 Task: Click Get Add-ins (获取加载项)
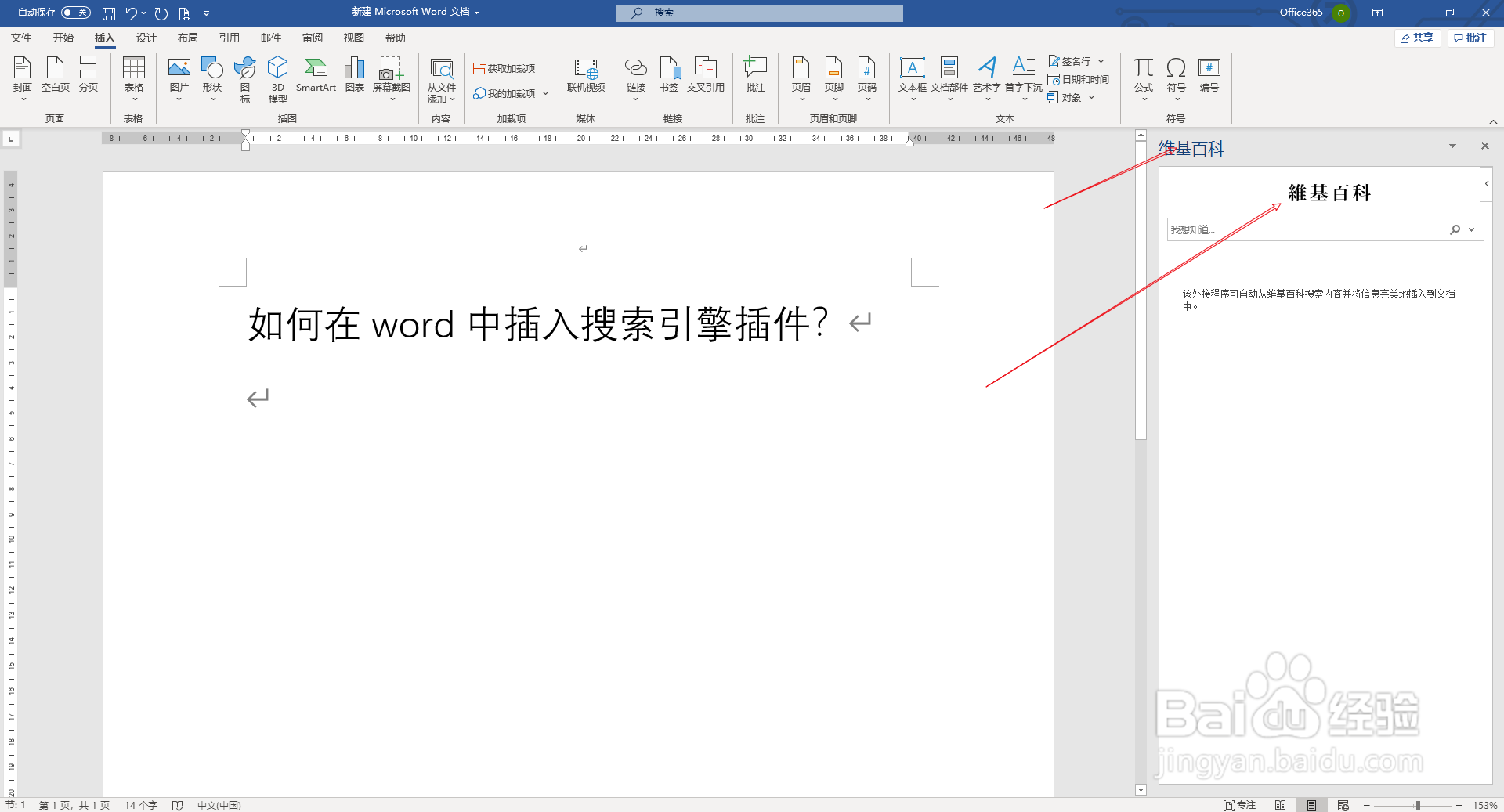pyautogui.click(x=504, y=69)
